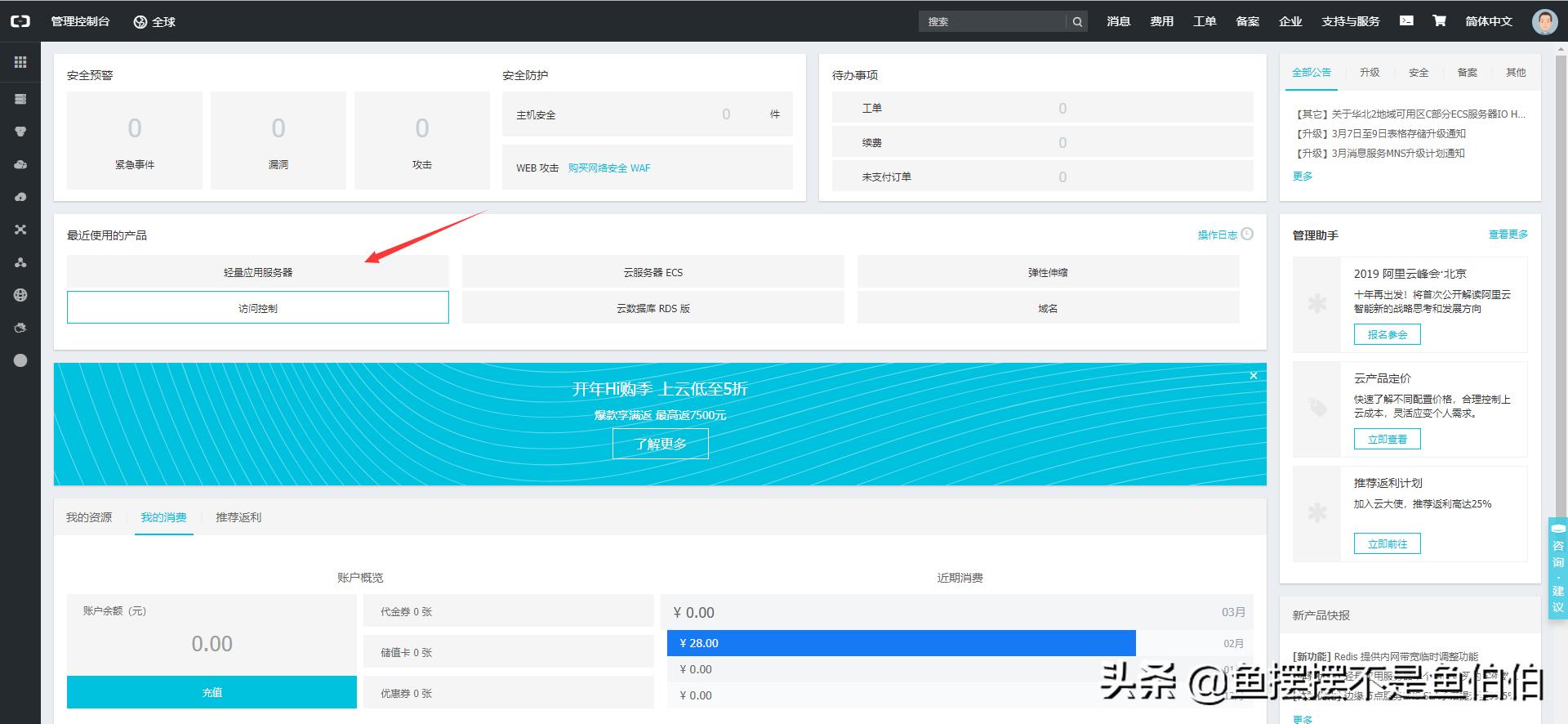Click the globe icon next to 全球
Image resolution: width=1568 pixels, height=724 pixels.
(140, 22)
